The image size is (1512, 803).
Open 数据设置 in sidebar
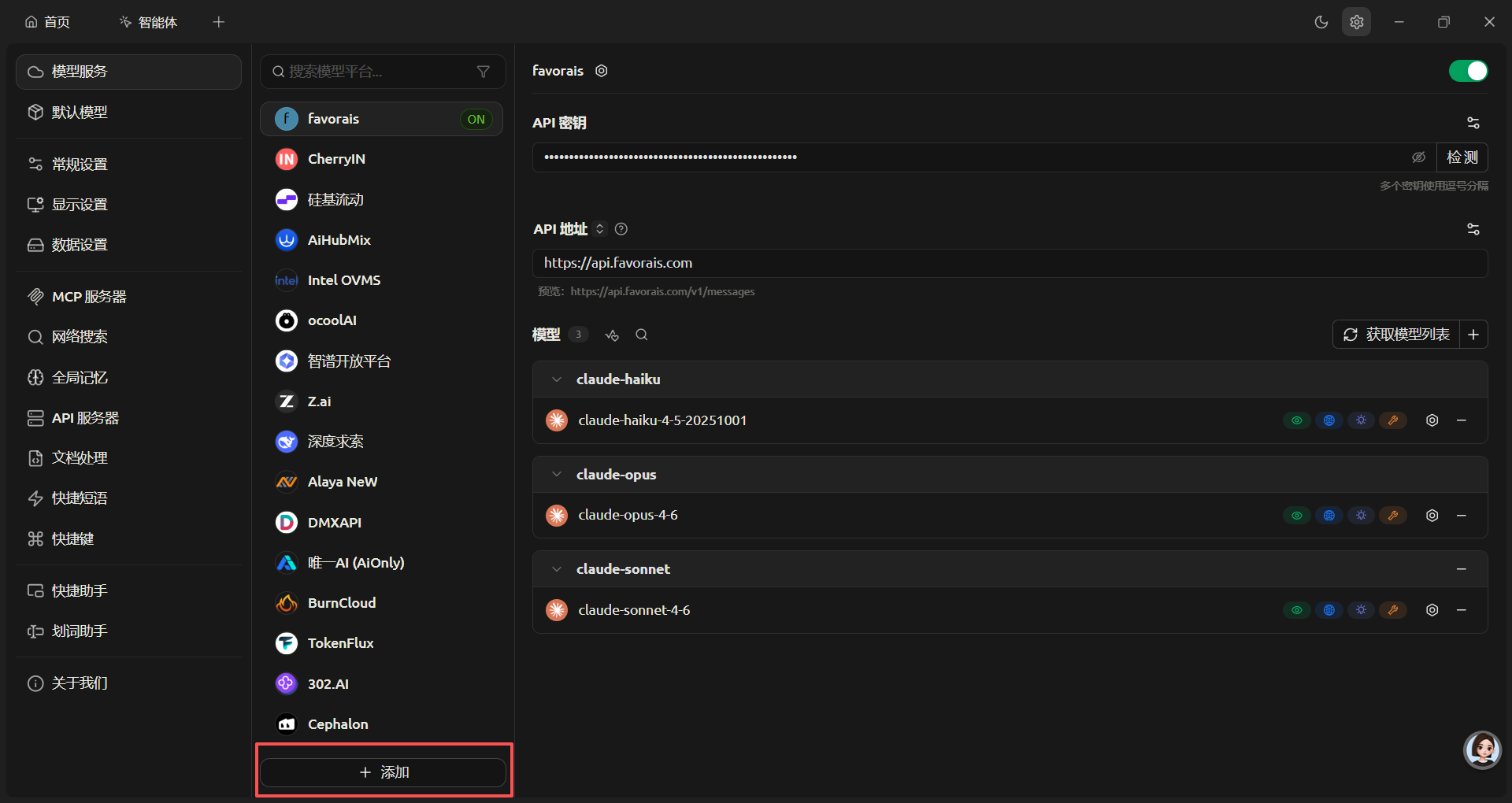pyautogui.click(x=128, y=245)
